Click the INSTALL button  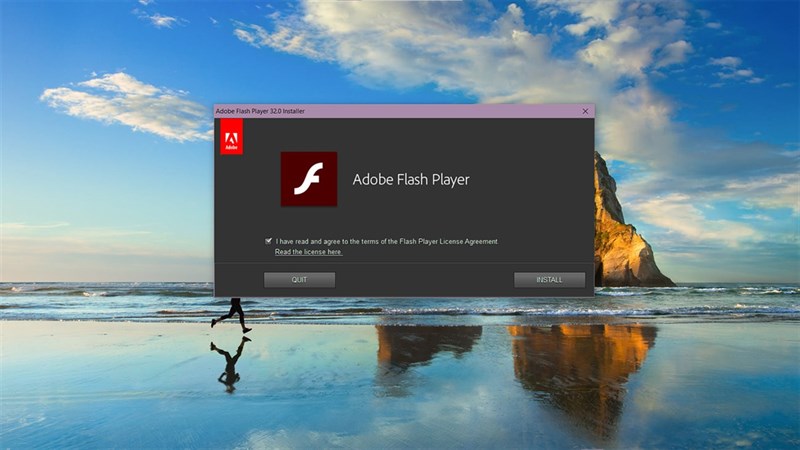click(549, 280)
